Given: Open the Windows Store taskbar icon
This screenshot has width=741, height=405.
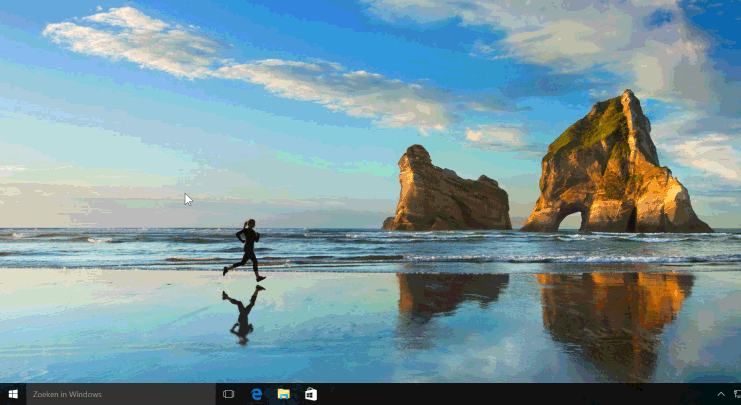Looking at the screenshot, I should click(x=311, y=394).
